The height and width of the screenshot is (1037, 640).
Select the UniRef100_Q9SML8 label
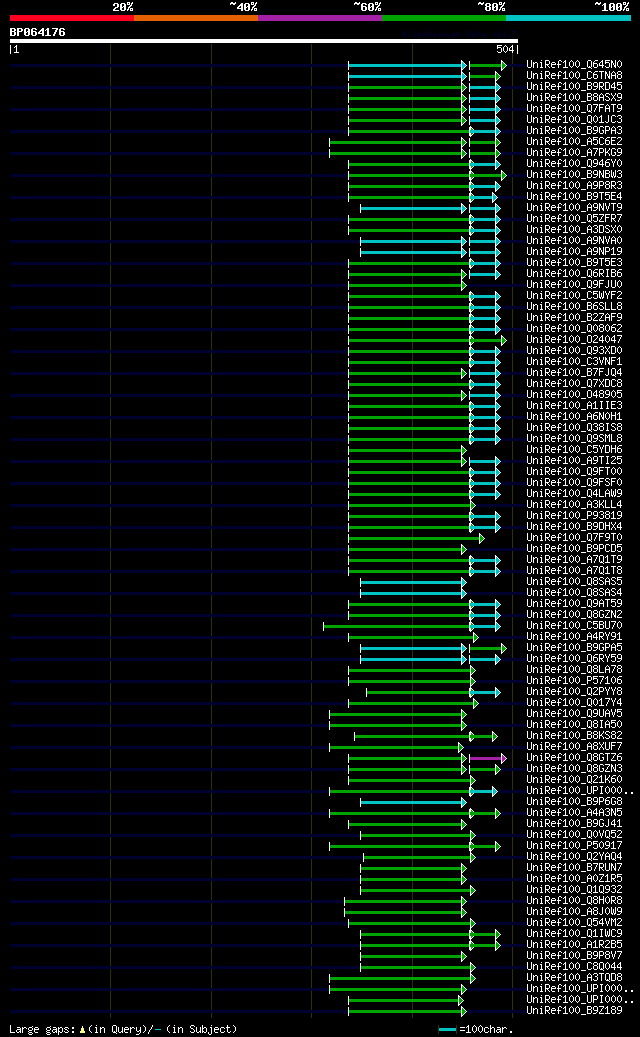pos(574,438)
